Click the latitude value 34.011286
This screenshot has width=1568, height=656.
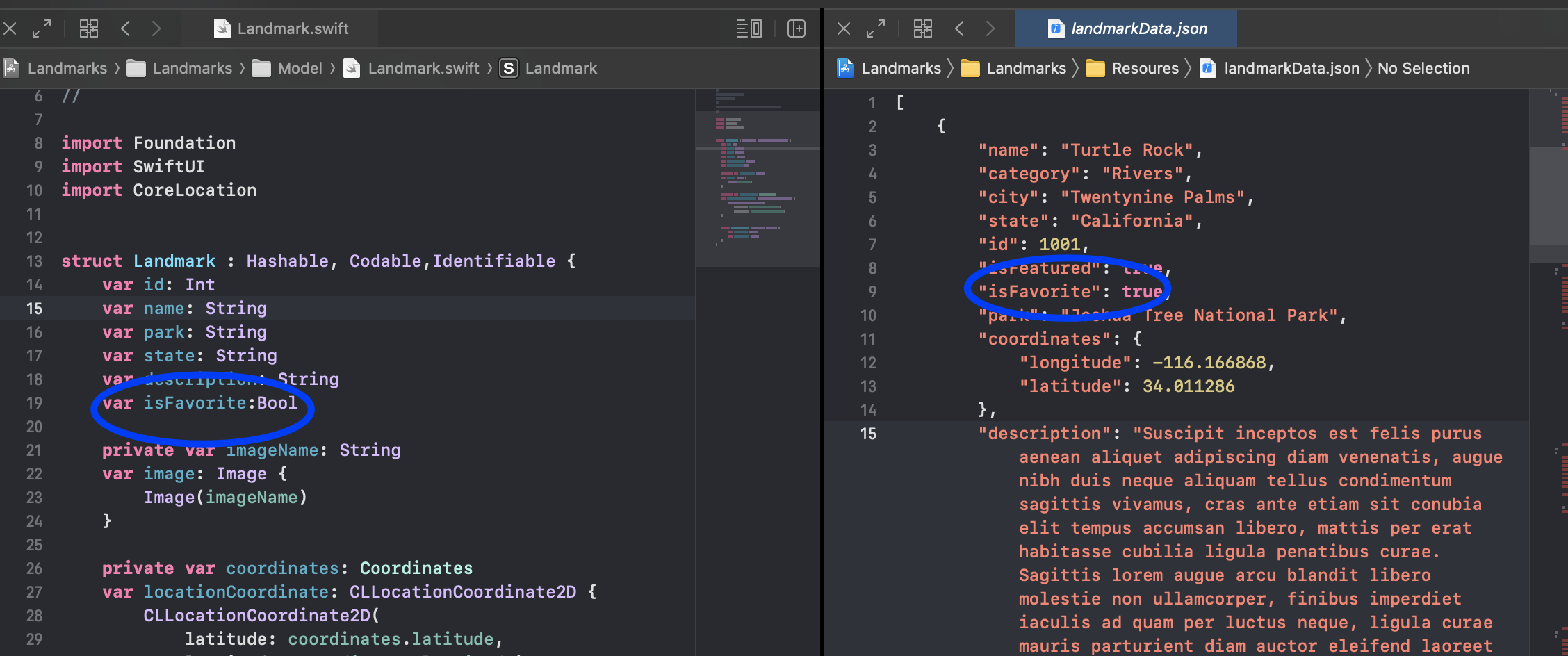point(1189,386)
